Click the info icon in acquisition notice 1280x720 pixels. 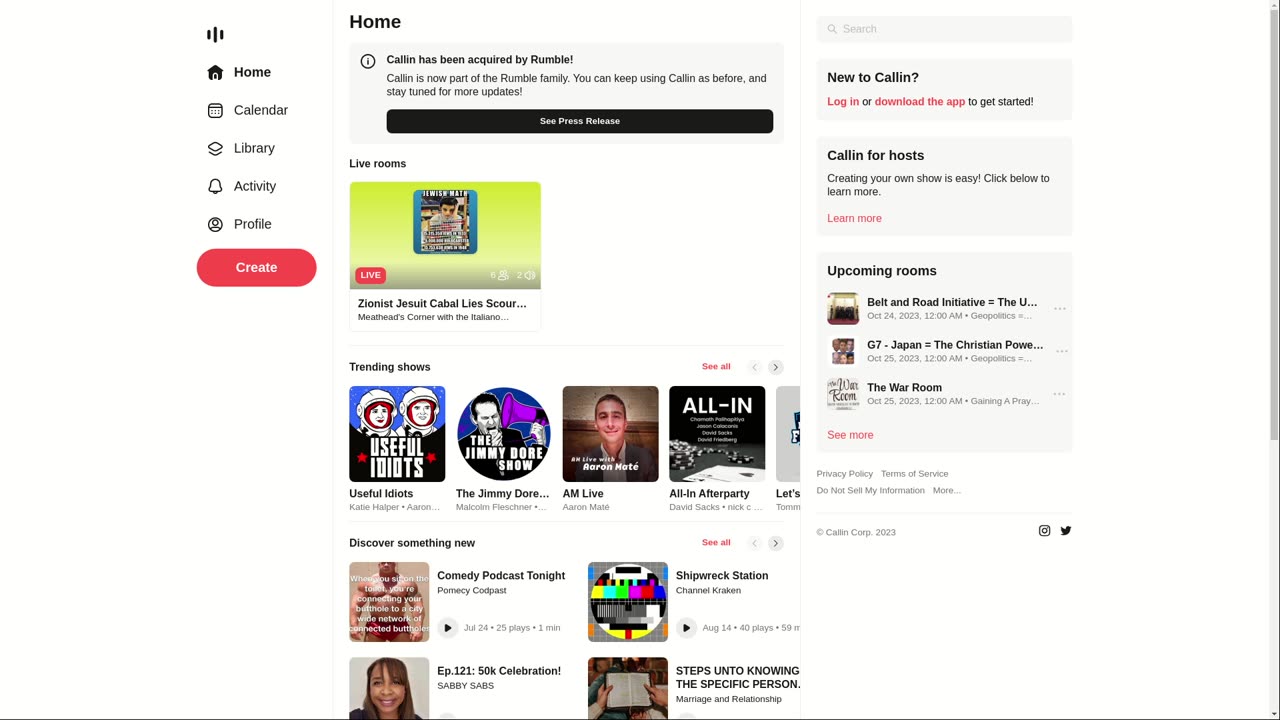click(x=368, y=61)
